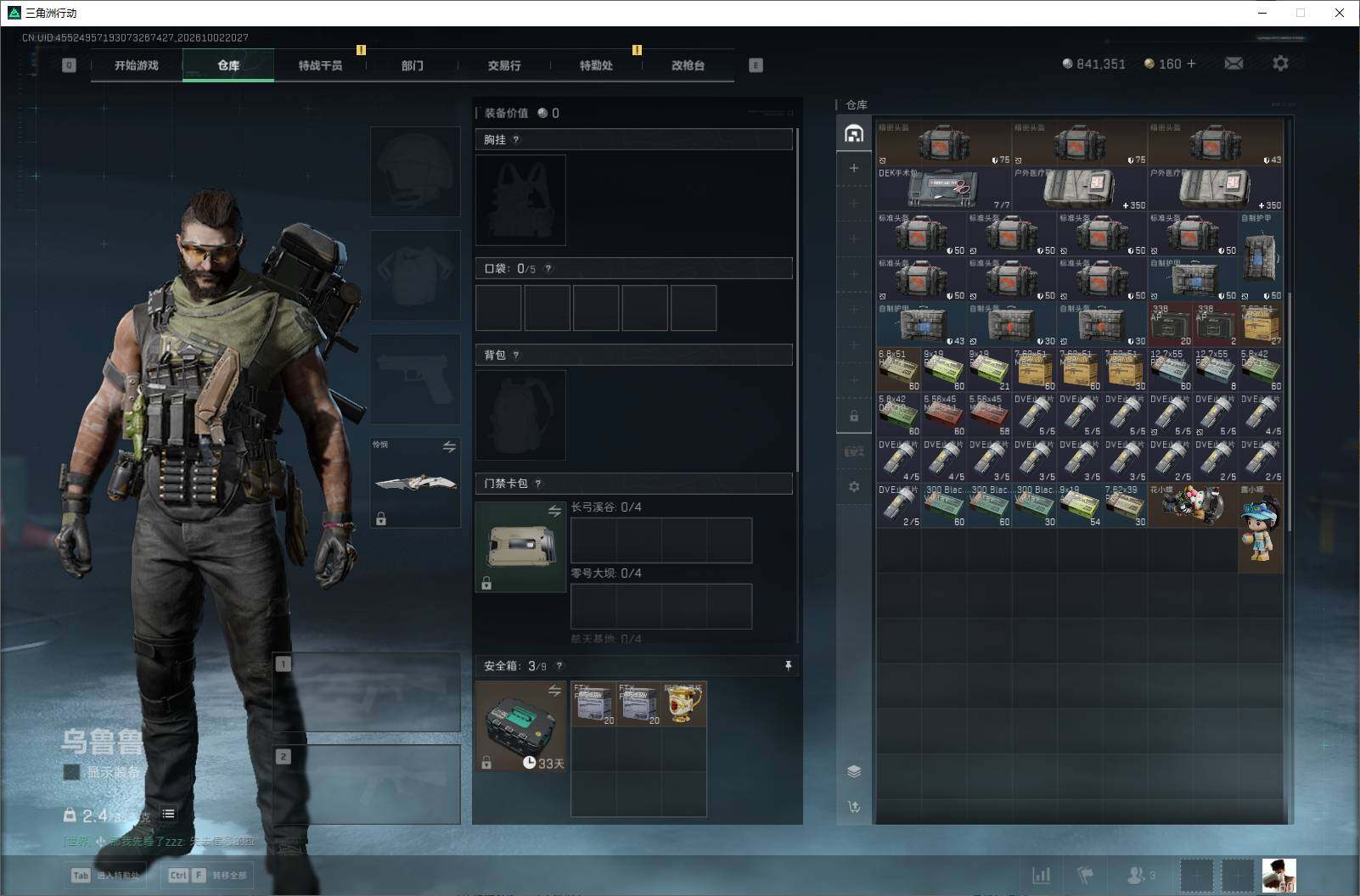The width and height of the screenshot is (1360, 896).
Task: Open friends list icon showing 3
Action: (1140, 875)
